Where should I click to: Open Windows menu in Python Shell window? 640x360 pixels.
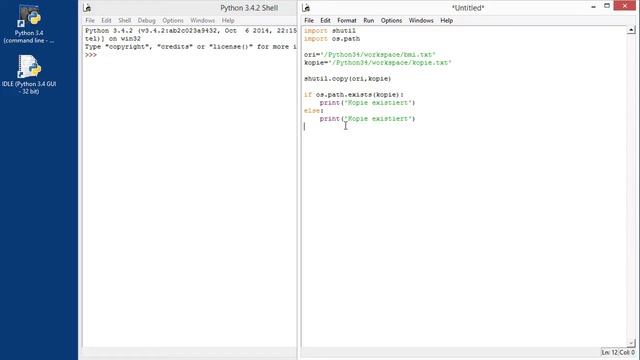[202, 20]
